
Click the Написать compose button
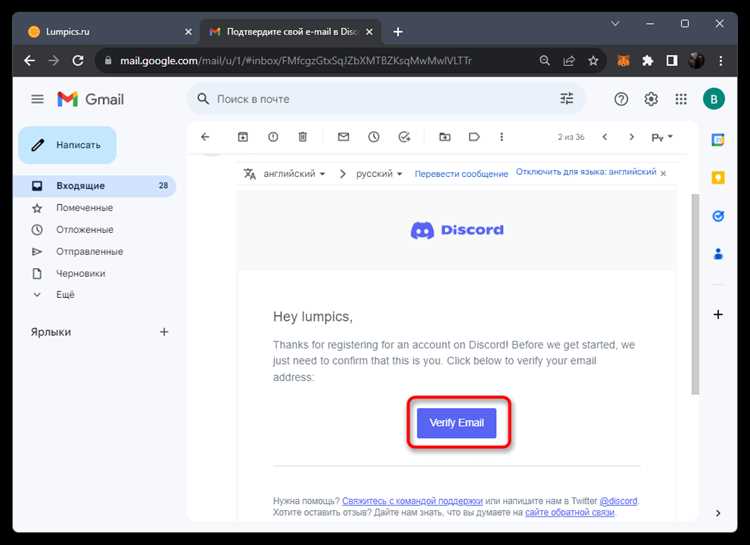(x=67, y=145)
